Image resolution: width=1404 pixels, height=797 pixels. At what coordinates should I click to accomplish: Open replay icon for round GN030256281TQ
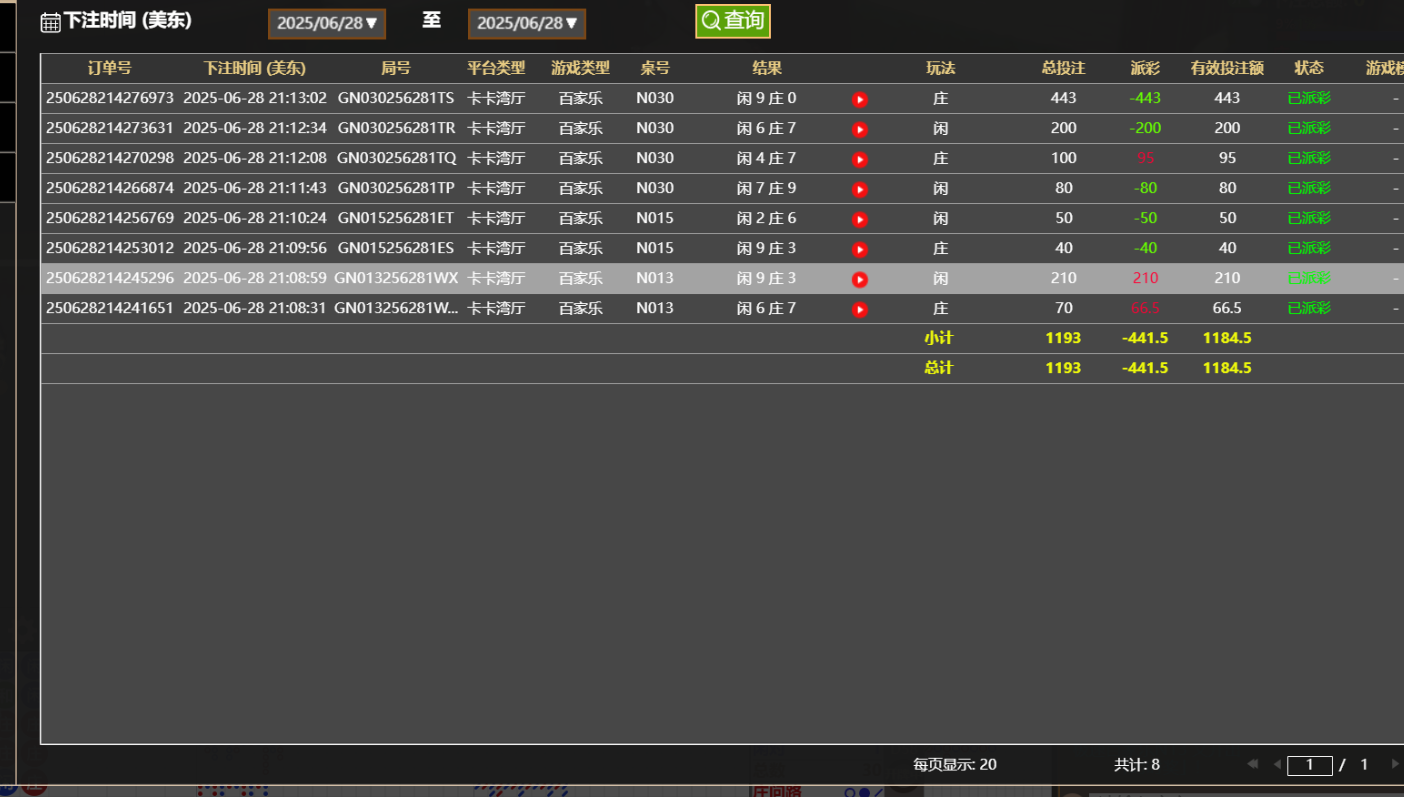coord(859,159)
